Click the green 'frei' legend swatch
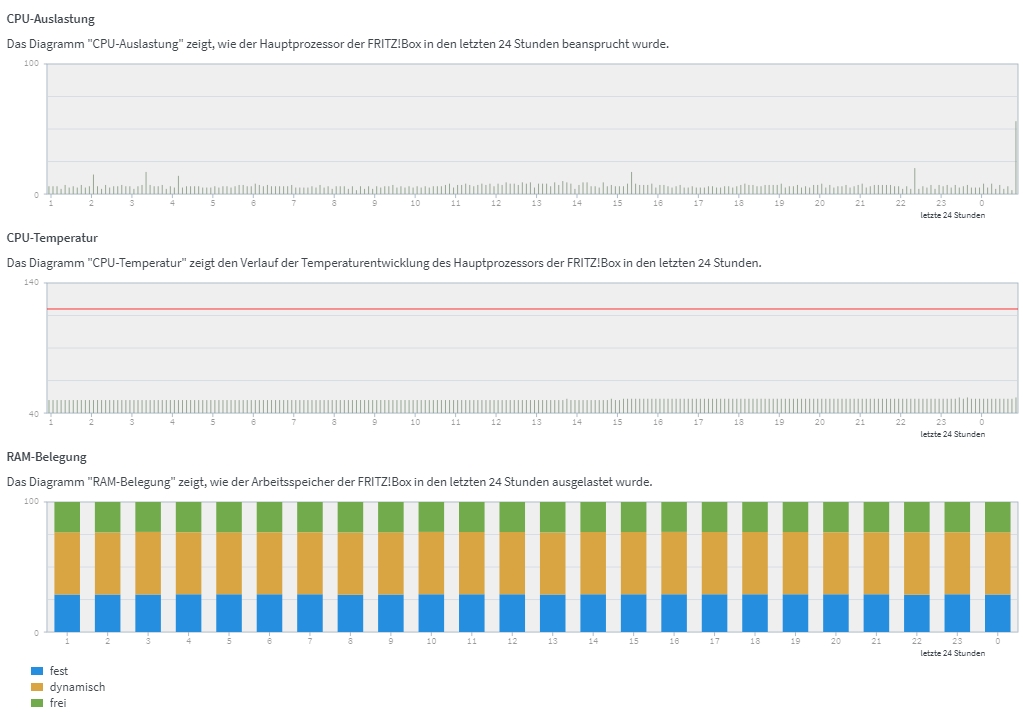Screen dimensions: 1023x712 37,703
